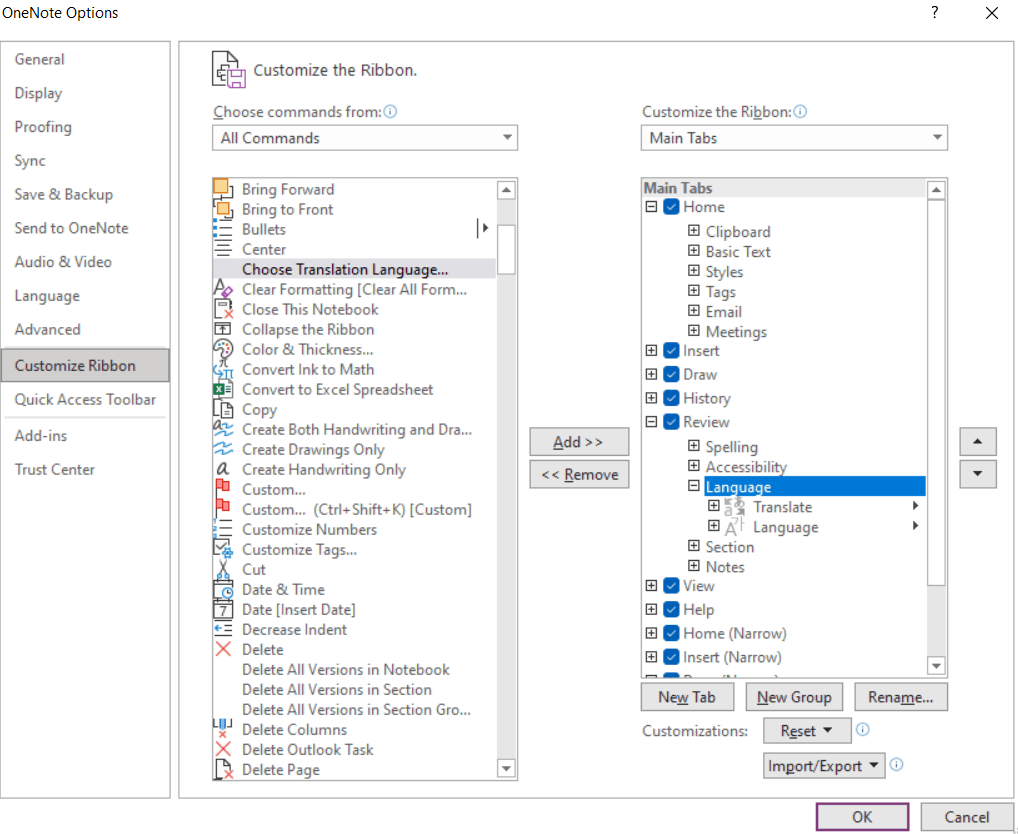Expand the Basic Text group
This screenshot has height=834, width=1018.
(x=693, y=251)
